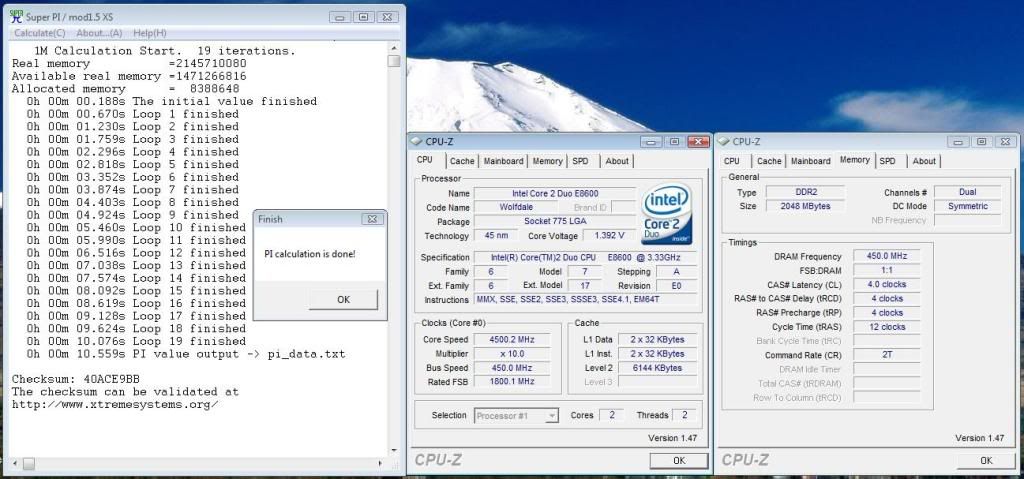1024x479 pixels.
Task: Switch to the Cache tab in the processor CPU-Z window
Action: [462, 161]
